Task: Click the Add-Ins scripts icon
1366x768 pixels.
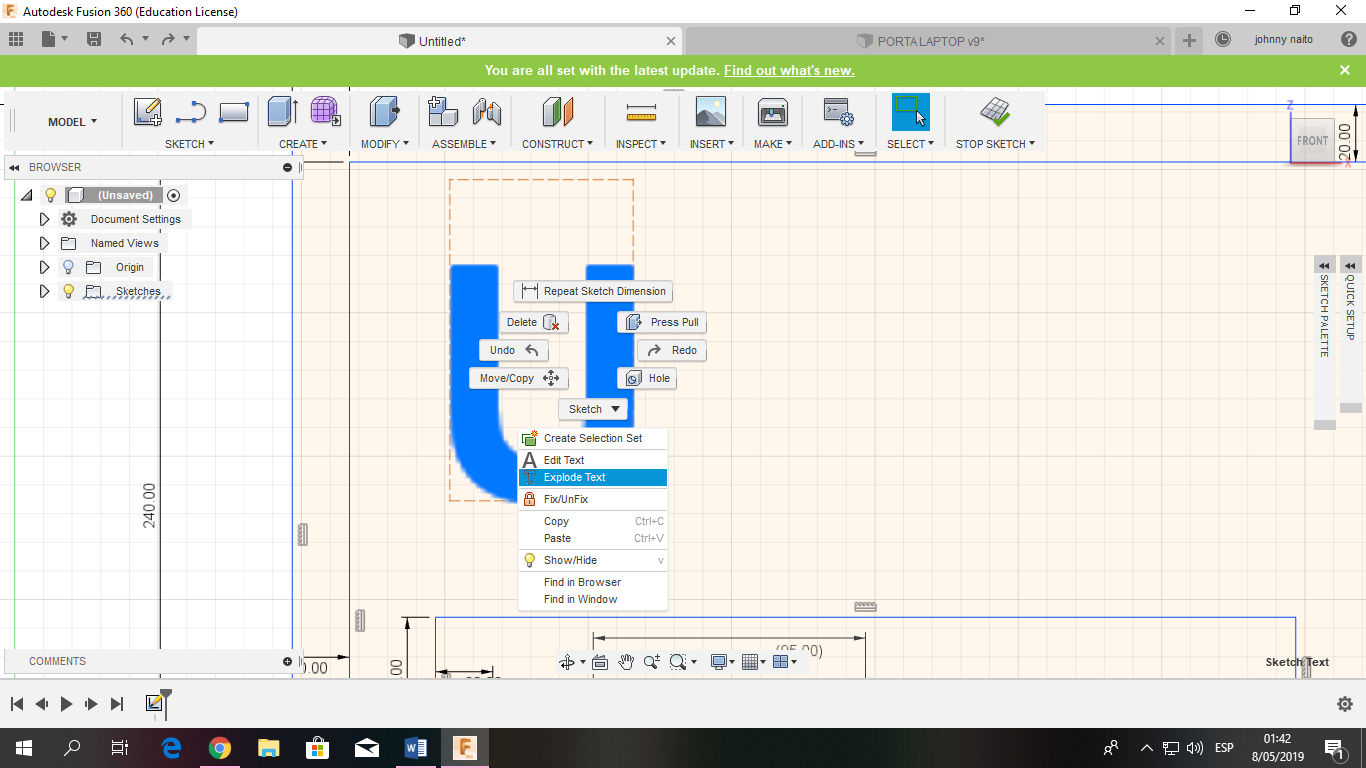Action: pos(838,112)
